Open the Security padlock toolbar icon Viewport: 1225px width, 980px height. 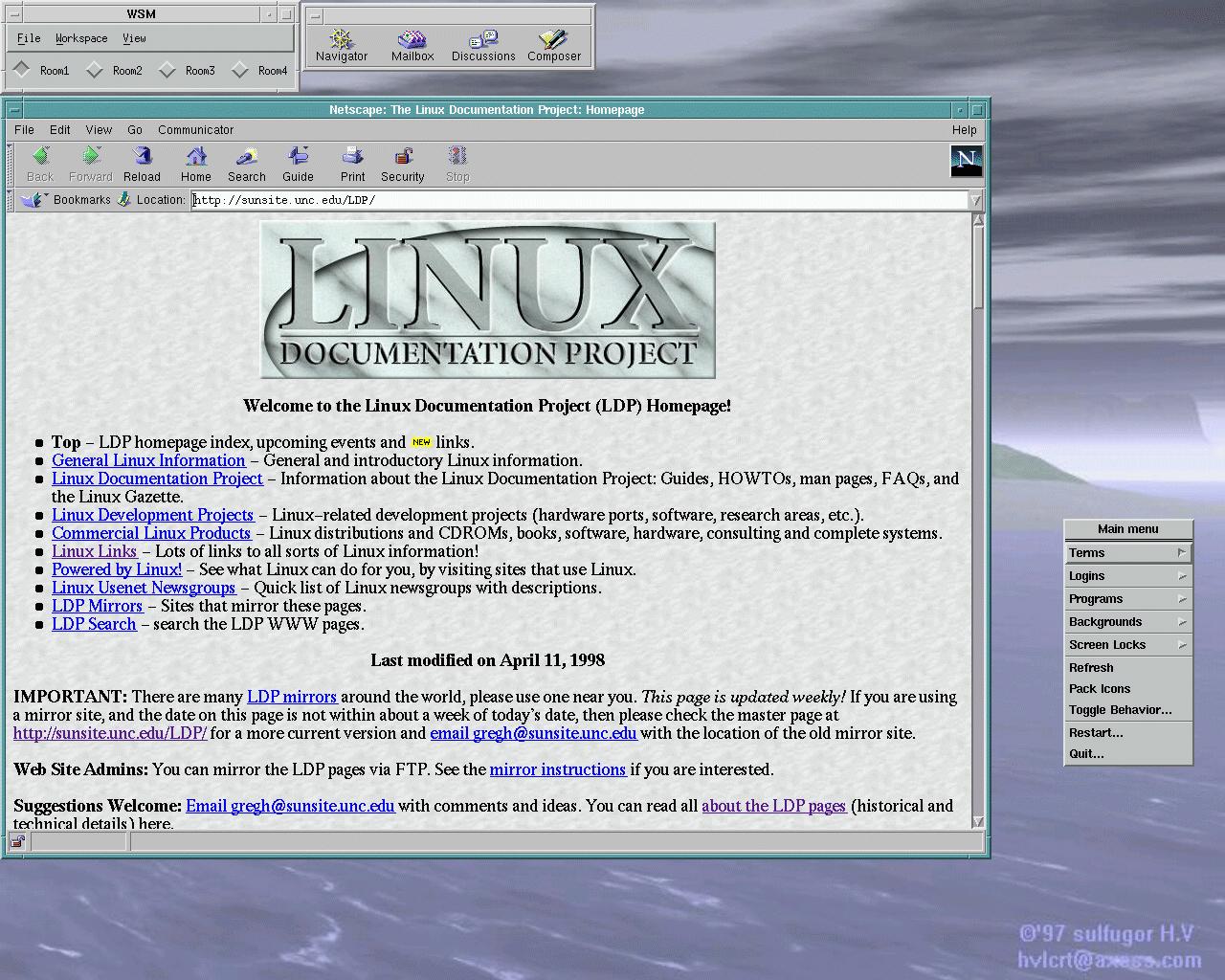[x=403, y=156]
